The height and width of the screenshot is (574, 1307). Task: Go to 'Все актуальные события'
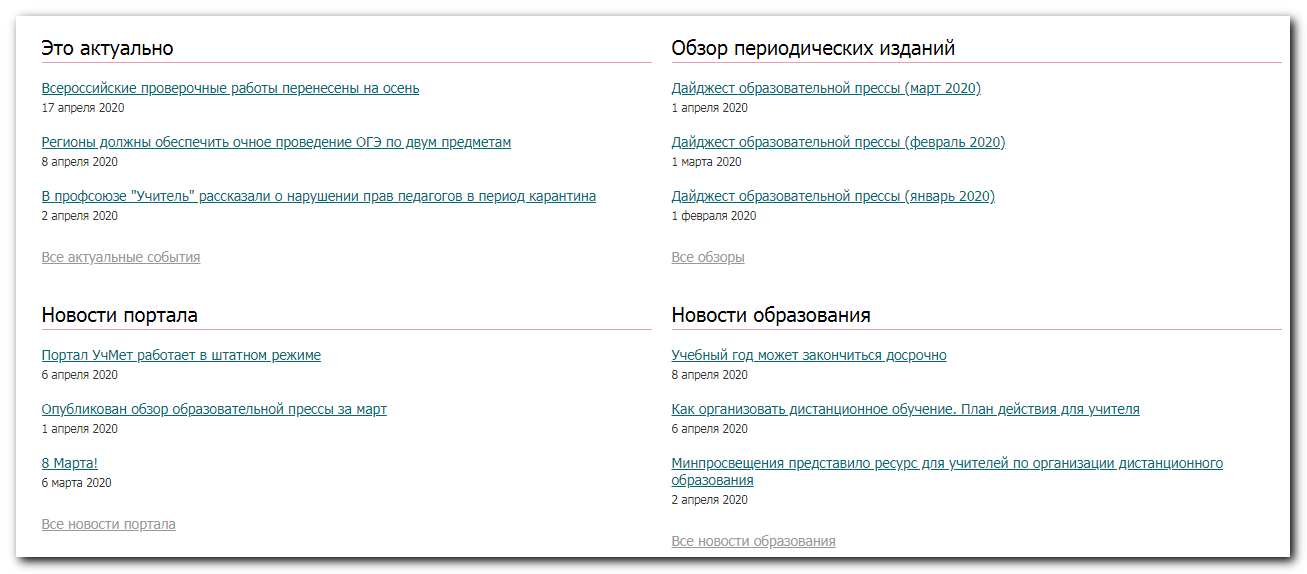(121, 257)
